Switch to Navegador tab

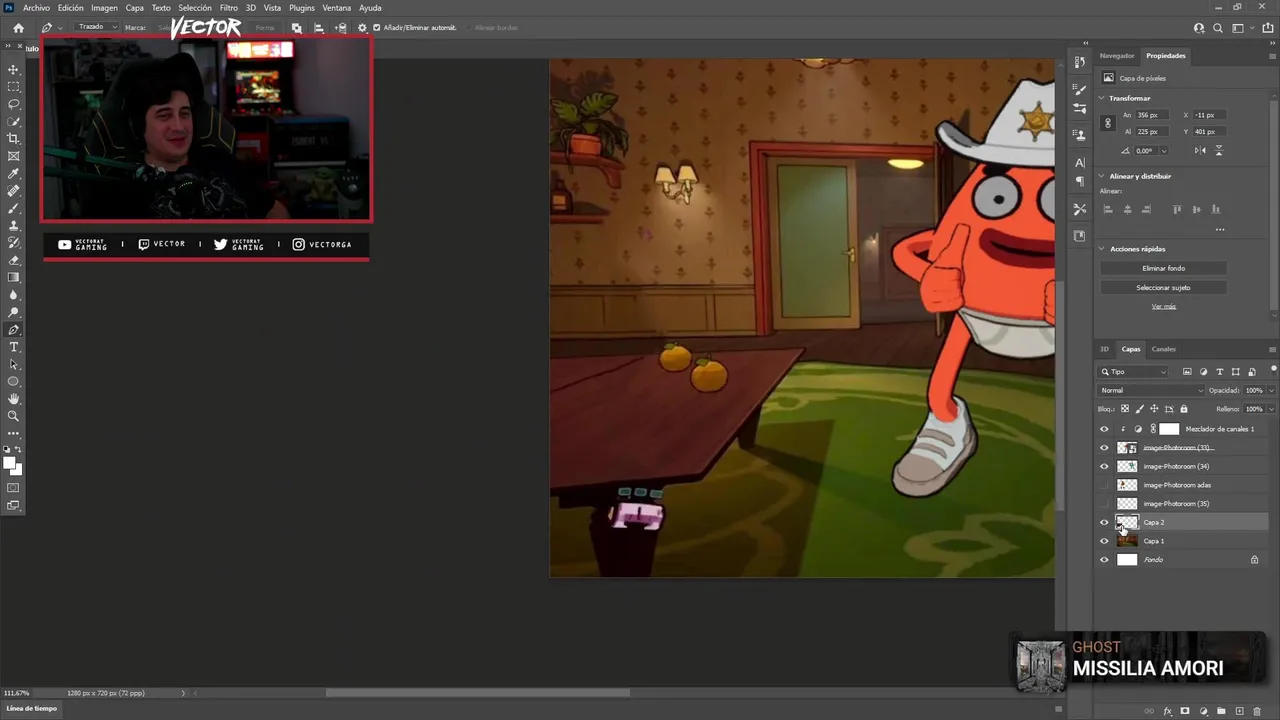point(1117,56)
